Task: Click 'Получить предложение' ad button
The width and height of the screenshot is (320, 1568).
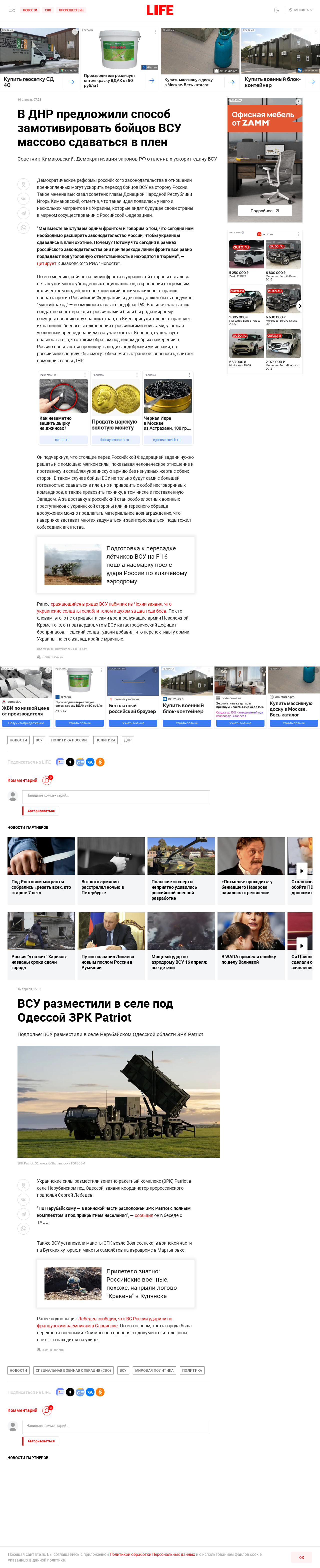Action: (26, 723)
